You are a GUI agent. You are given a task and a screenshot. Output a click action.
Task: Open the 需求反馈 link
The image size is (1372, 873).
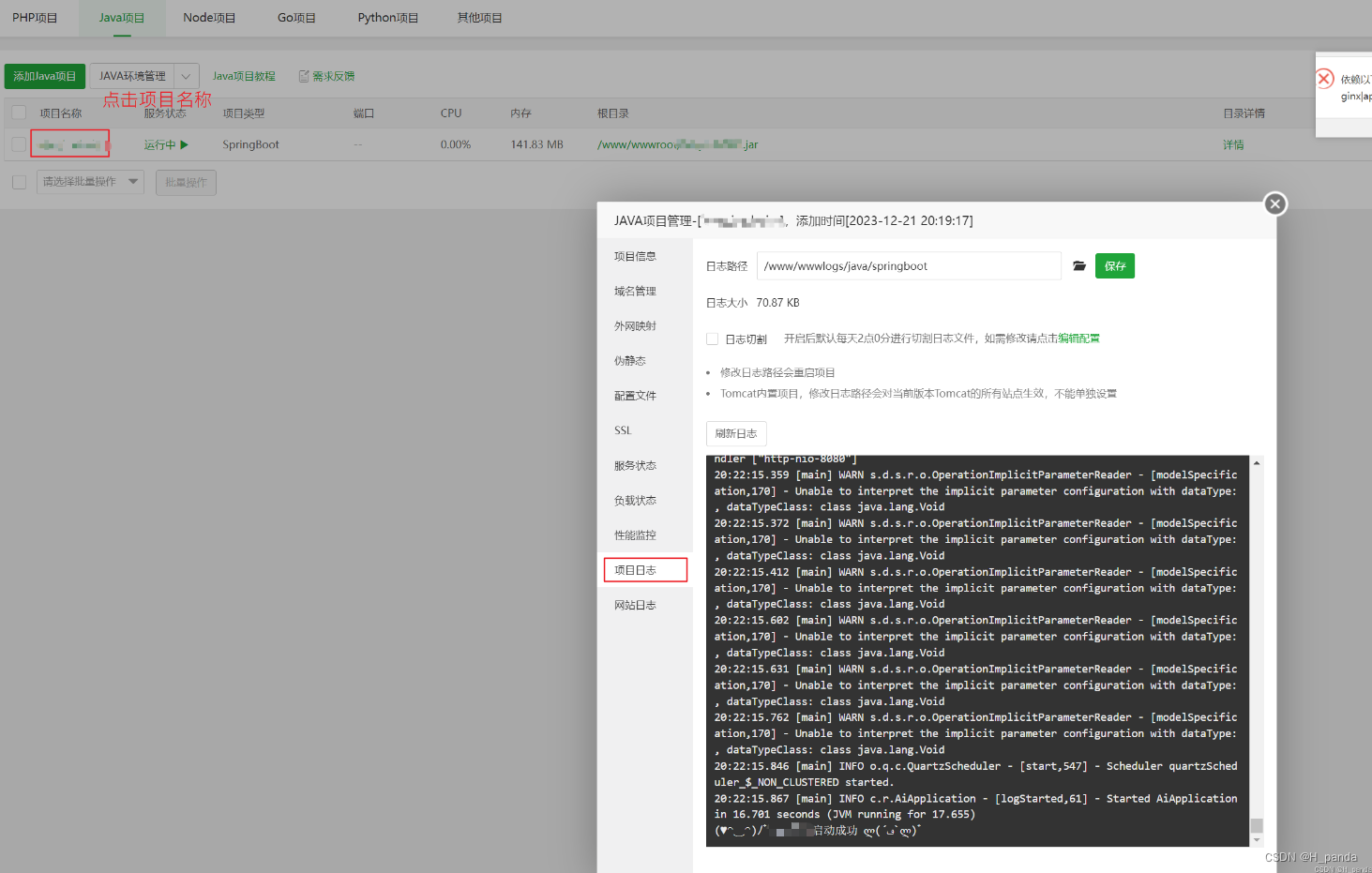(x=333, y=76)
